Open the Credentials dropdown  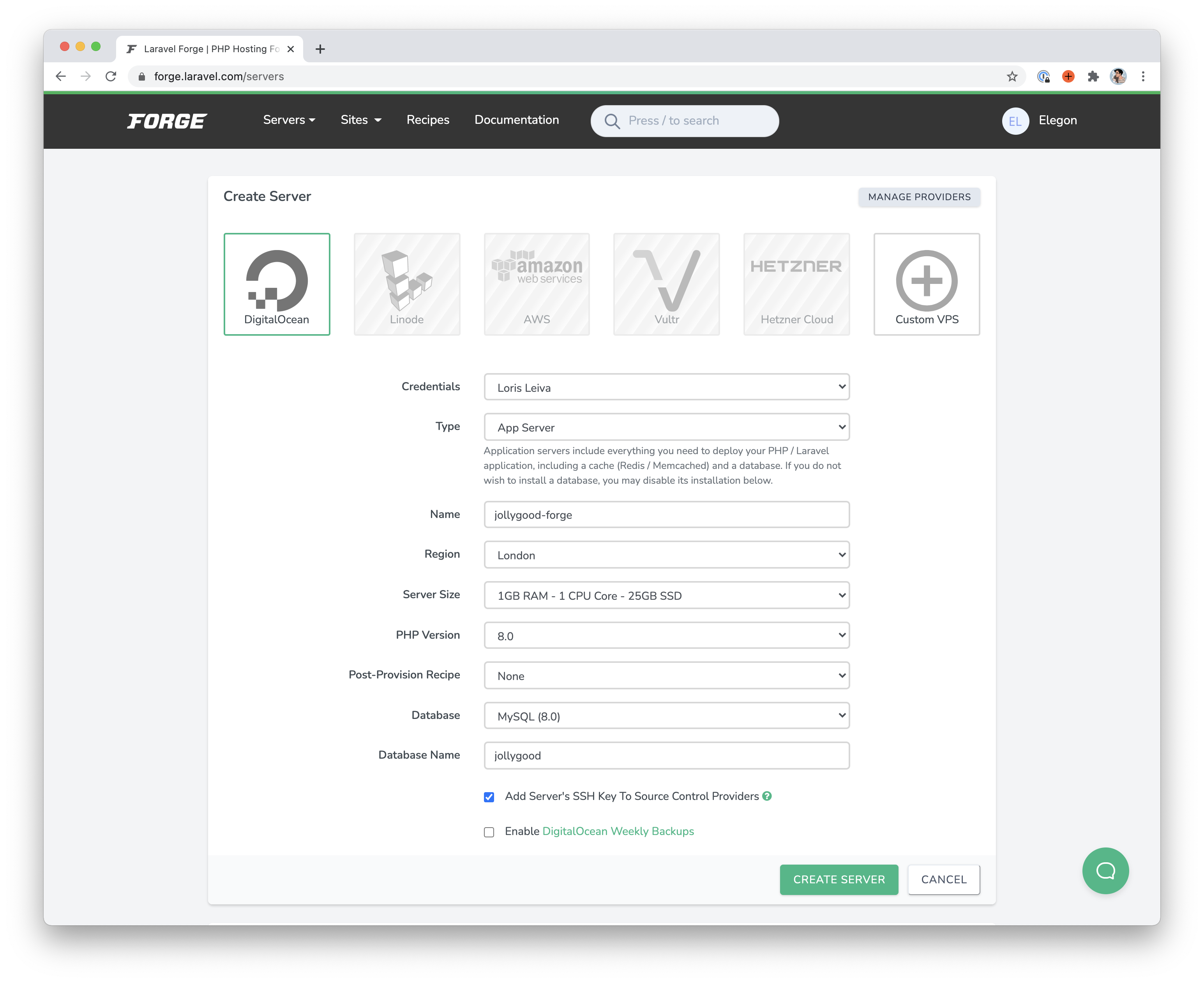(x=666, y=387)
